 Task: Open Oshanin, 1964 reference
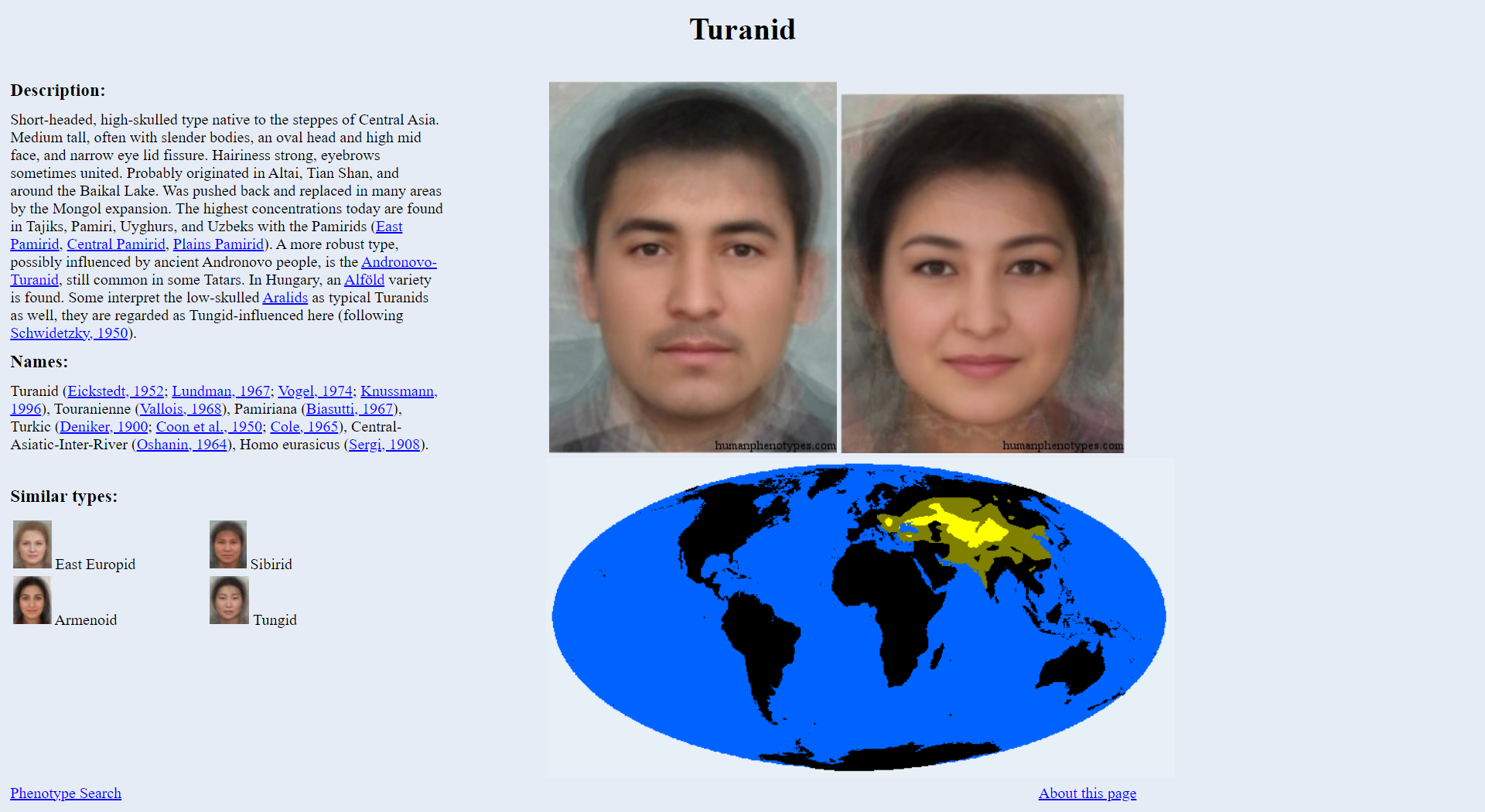tap(182, 445)
